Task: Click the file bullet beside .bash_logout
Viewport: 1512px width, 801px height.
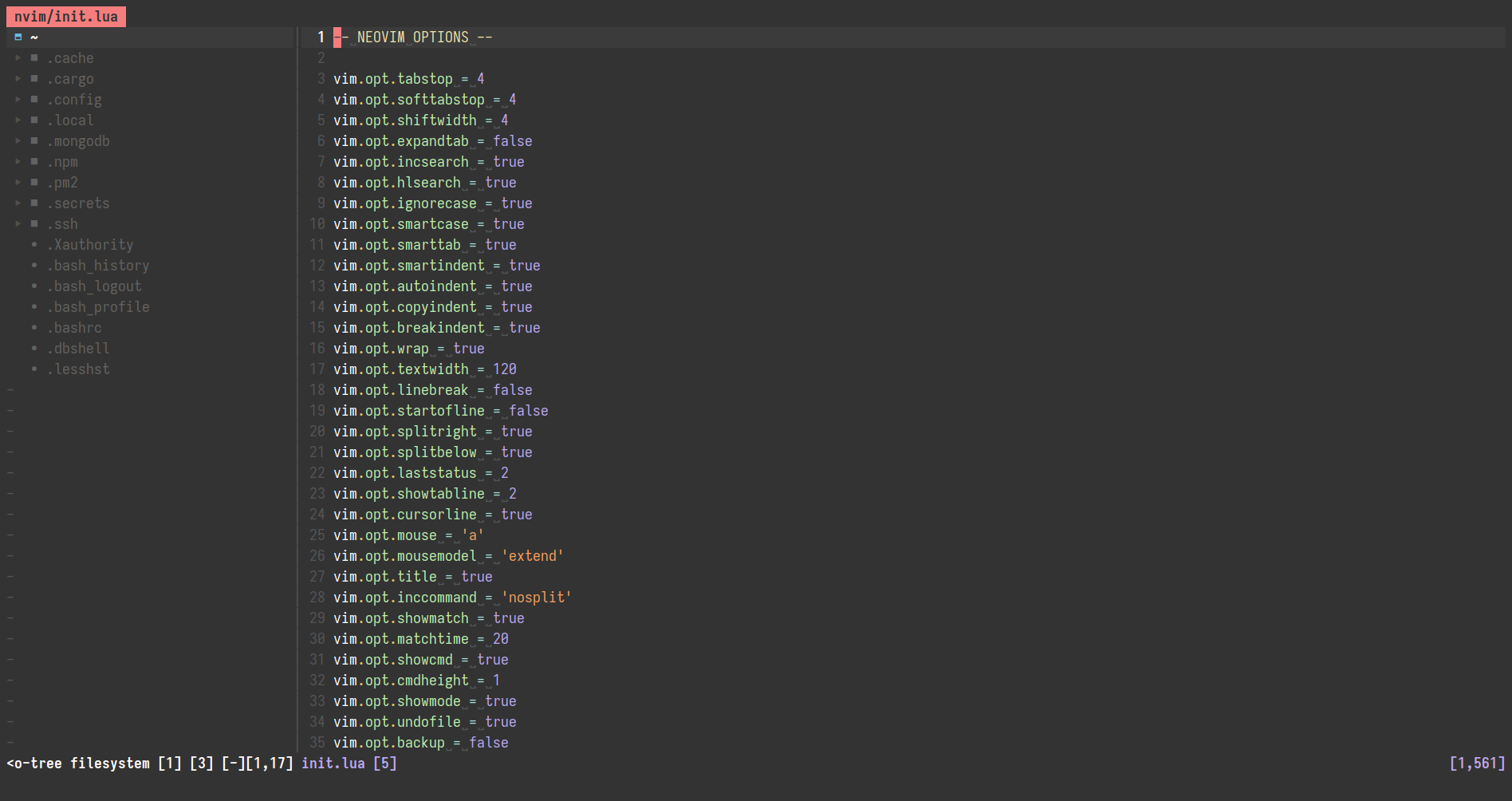Action: (34, 286)
